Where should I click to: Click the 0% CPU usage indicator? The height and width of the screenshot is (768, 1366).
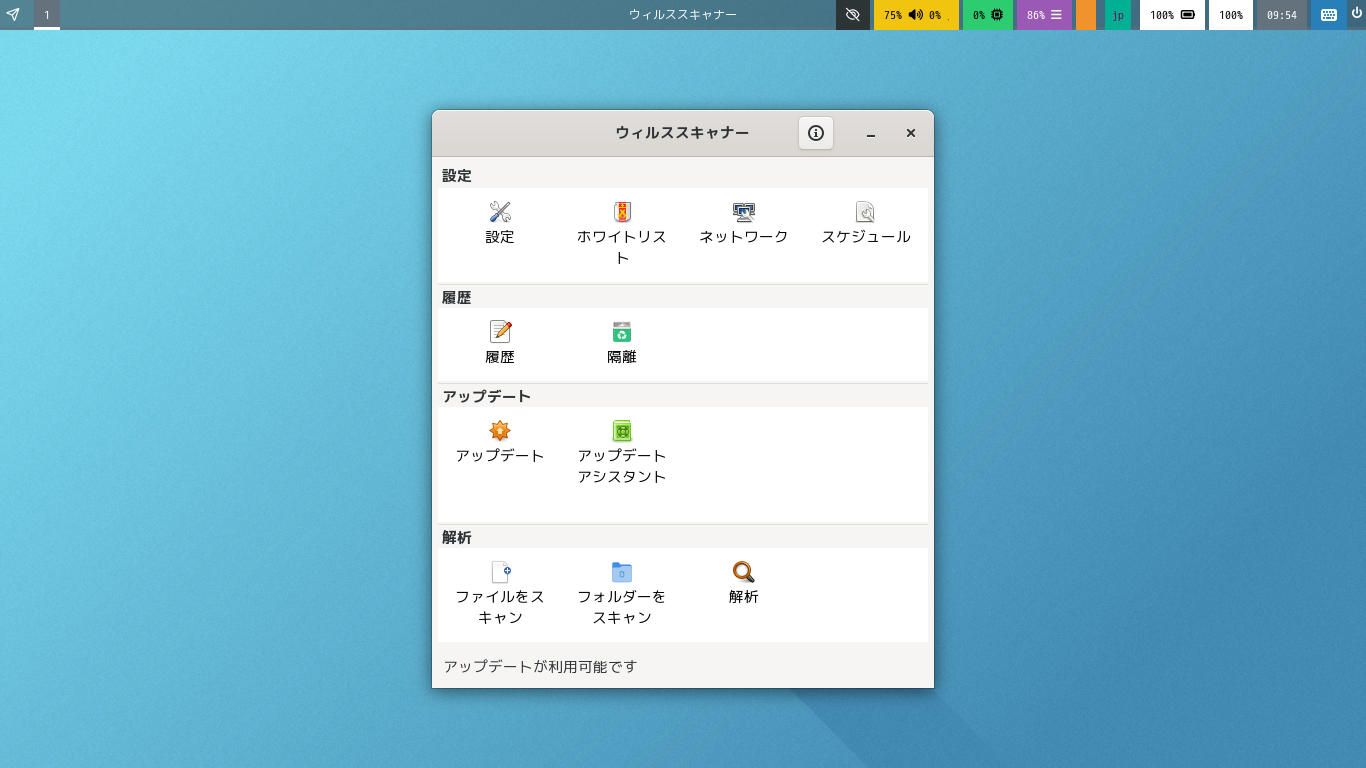[988, 15]
